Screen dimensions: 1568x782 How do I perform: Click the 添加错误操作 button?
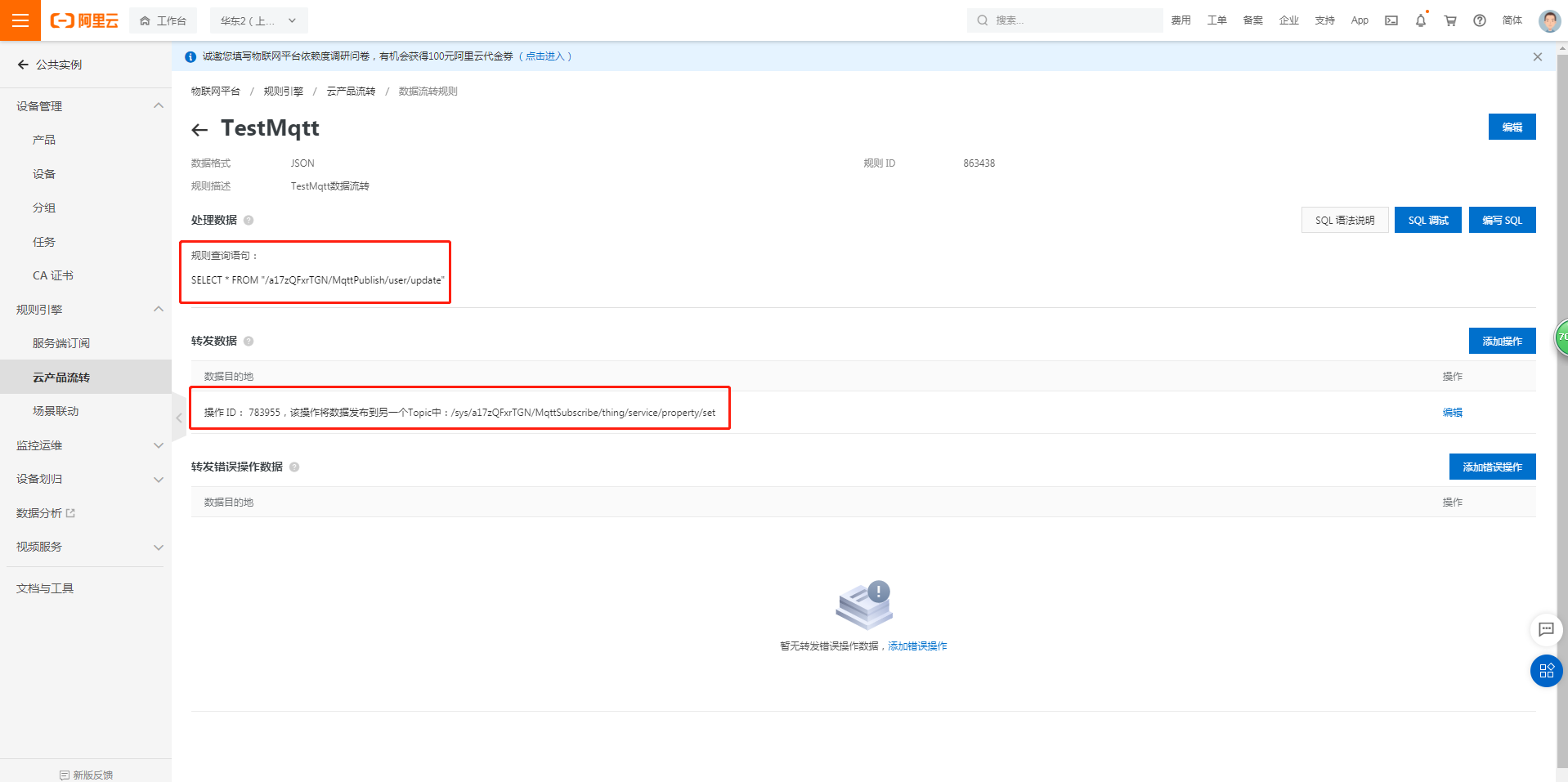(x=1493, y=467)
